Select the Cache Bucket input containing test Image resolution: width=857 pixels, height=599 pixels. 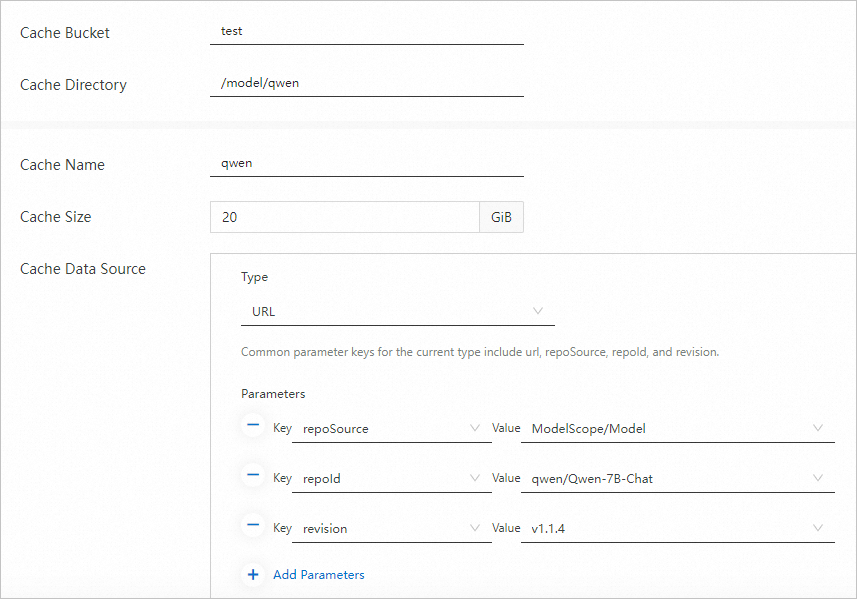[x=366, y=30]
